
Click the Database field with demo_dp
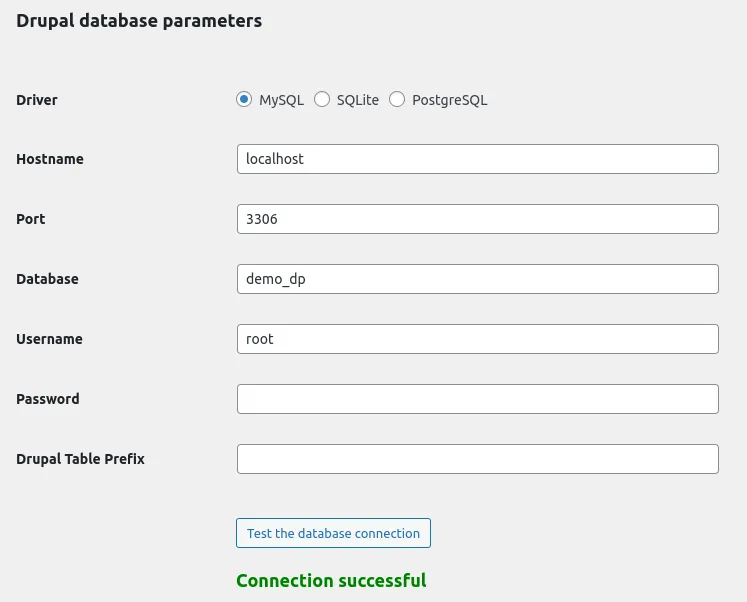coord(477,279)
